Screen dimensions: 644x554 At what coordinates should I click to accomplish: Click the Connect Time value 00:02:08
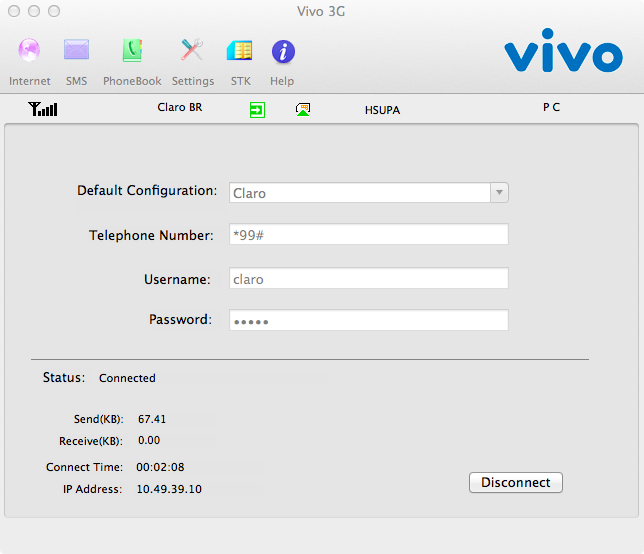[x=160, y=467]
